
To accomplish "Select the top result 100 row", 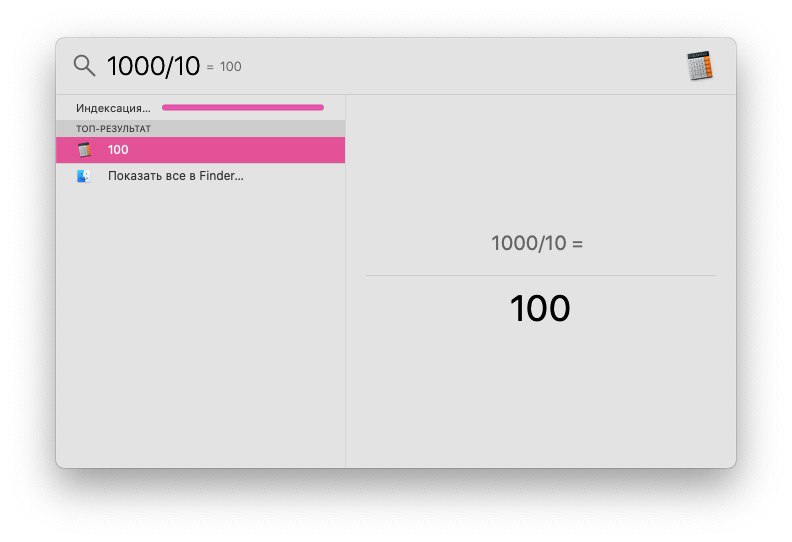I will pyautogui.click(x=201, y=150).
